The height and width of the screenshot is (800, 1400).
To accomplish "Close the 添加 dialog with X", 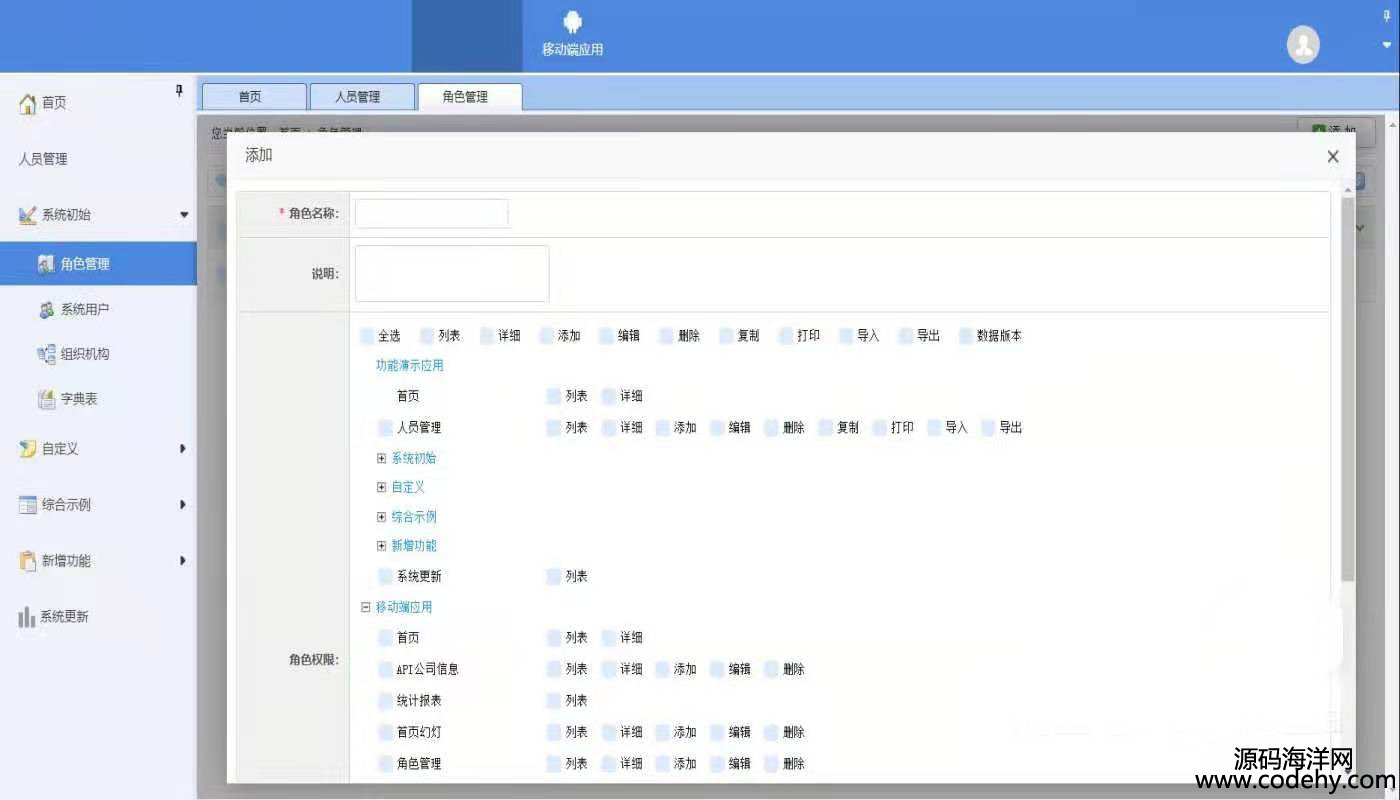I will [x=1332, y=156].
